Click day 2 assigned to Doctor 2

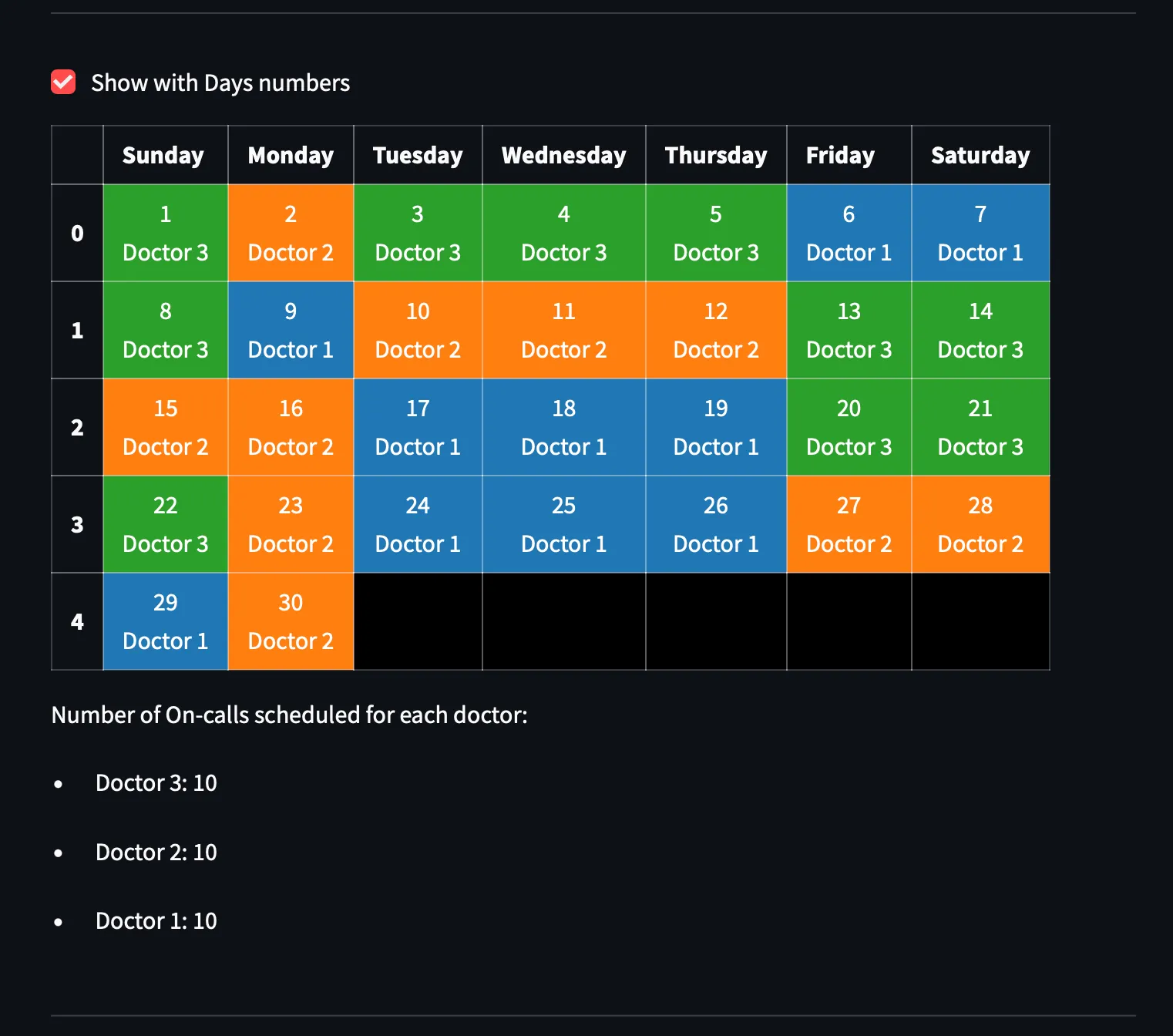(x=291, y=233)
